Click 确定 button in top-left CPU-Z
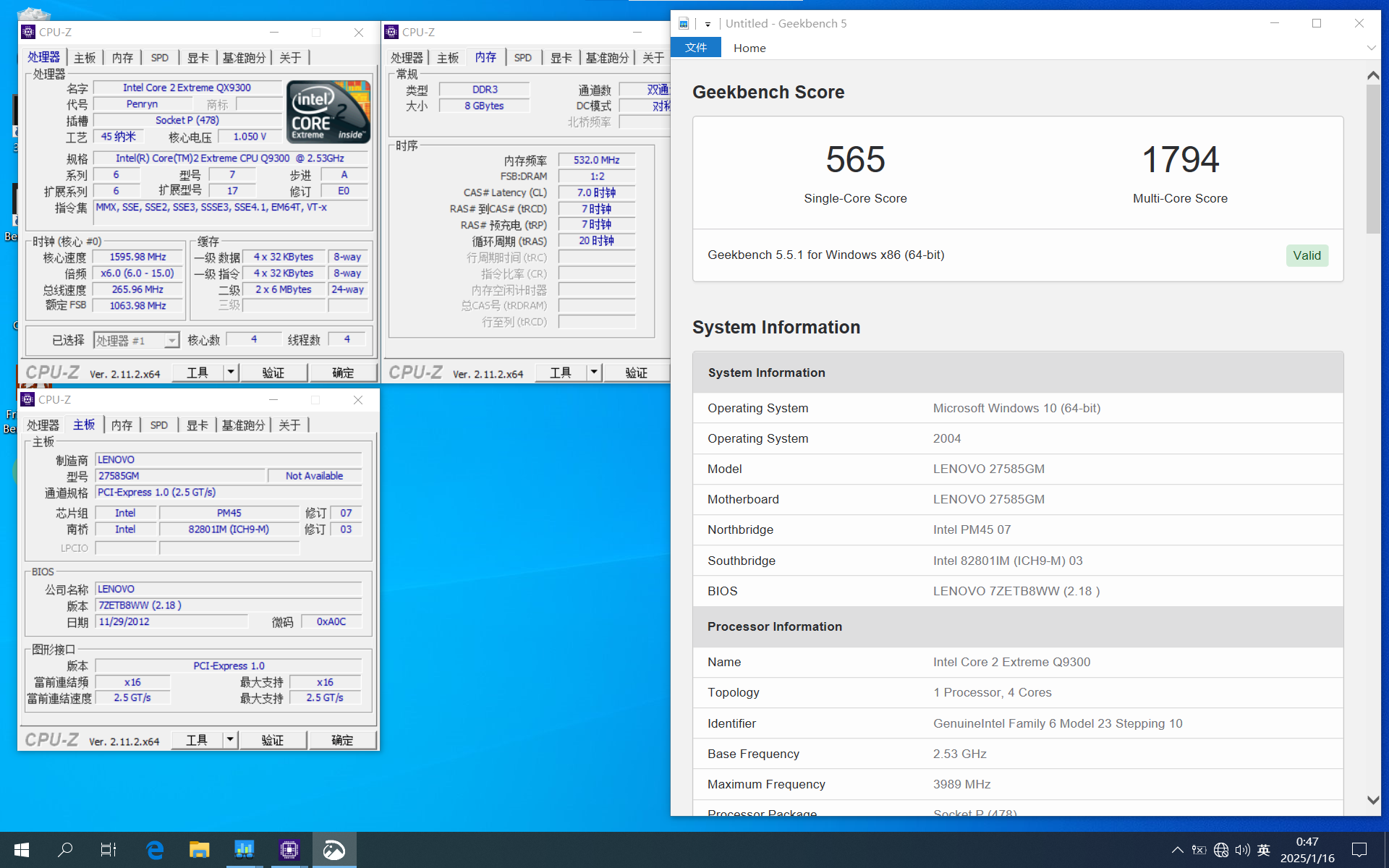The image size is (1389, 868). click(343, 373)
